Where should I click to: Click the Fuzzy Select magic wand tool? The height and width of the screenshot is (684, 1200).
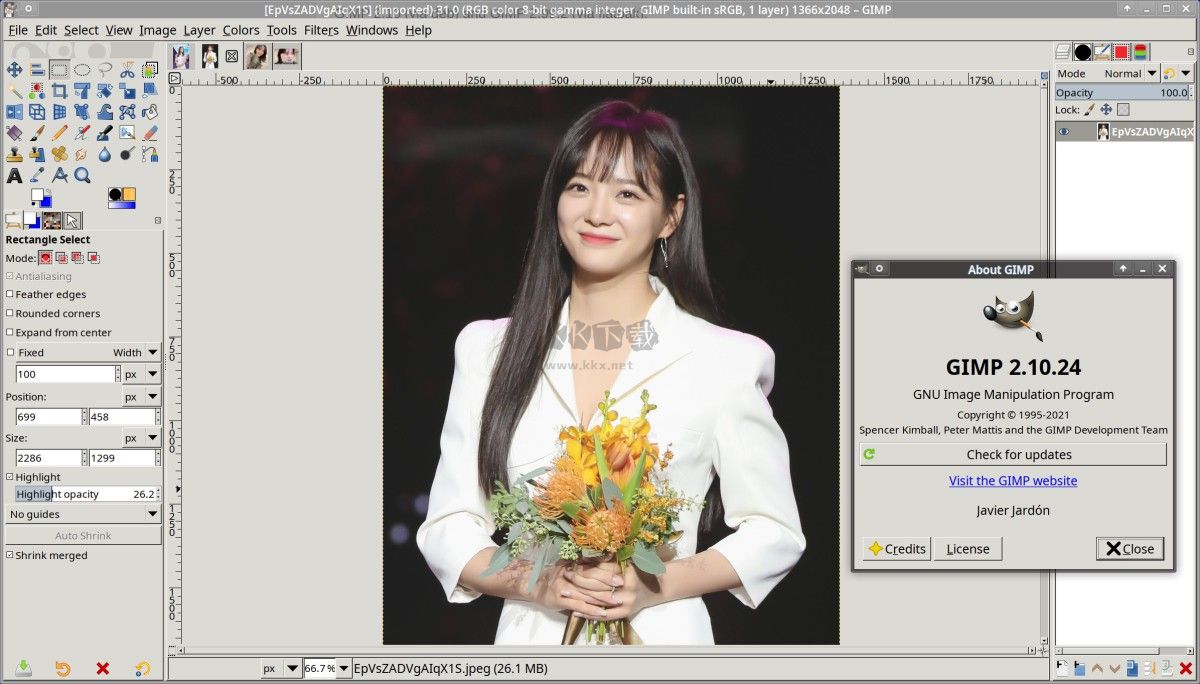(14, 92)
